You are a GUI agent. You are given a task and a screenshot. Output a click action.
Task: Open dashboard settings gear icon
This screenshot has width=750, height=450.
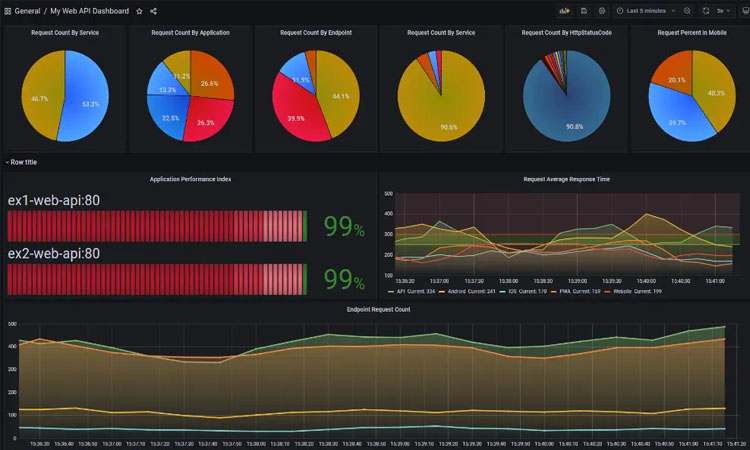tap(601, 11)
